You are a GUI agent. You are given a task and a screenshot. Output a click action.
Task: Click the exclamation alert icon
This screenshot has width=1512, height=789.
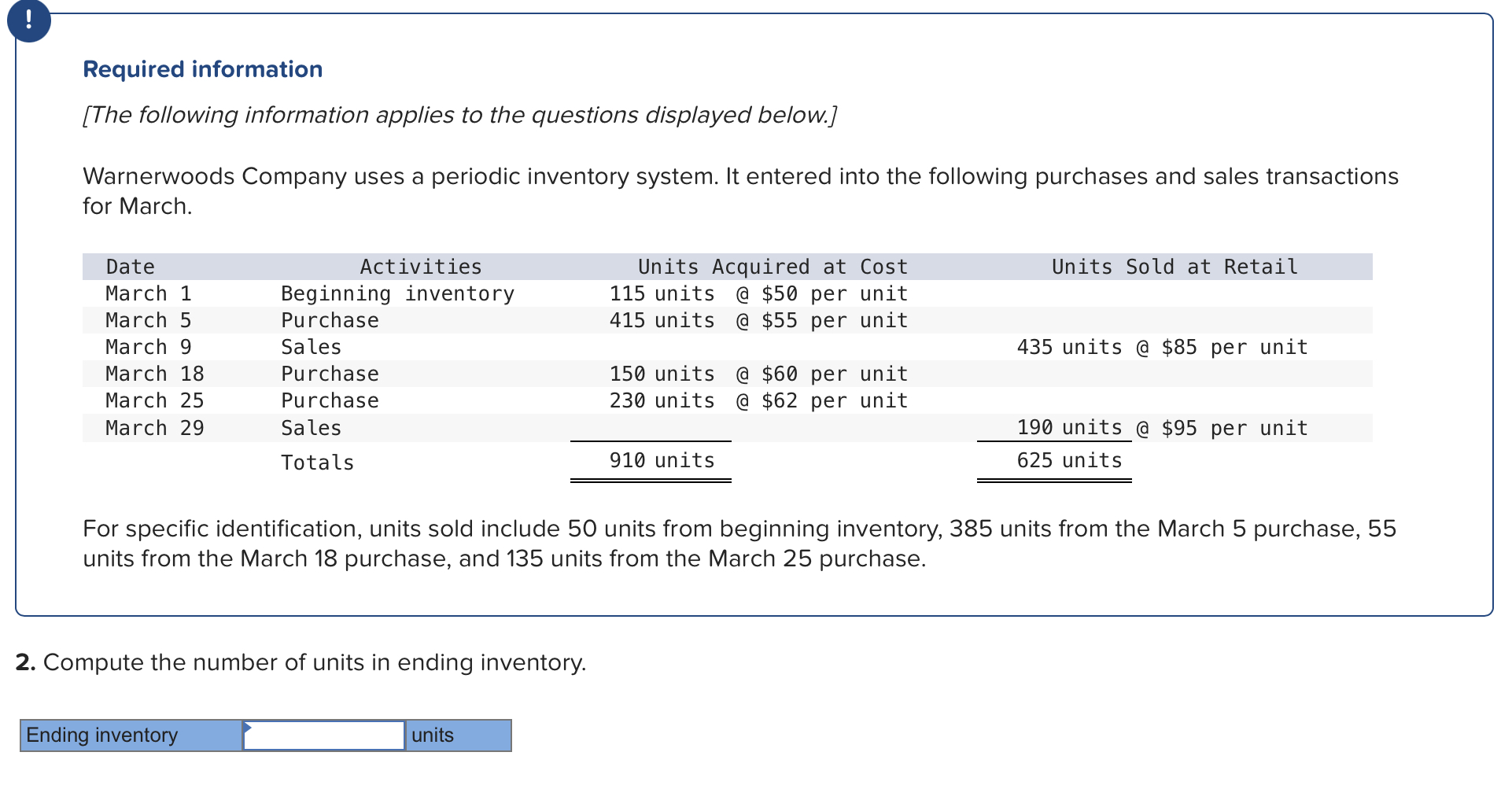tap(28, 21)
